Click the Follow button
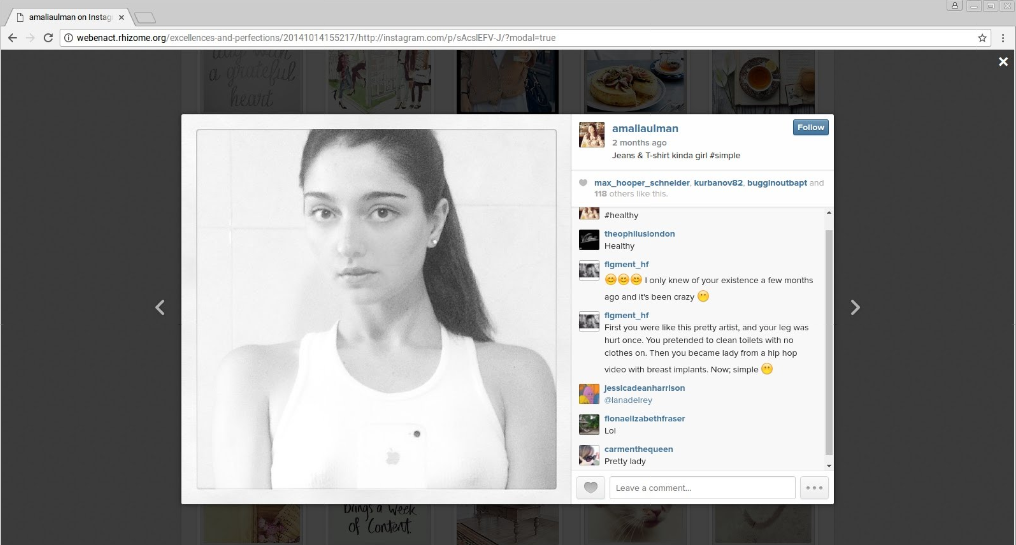 click(x=811, y=127)
